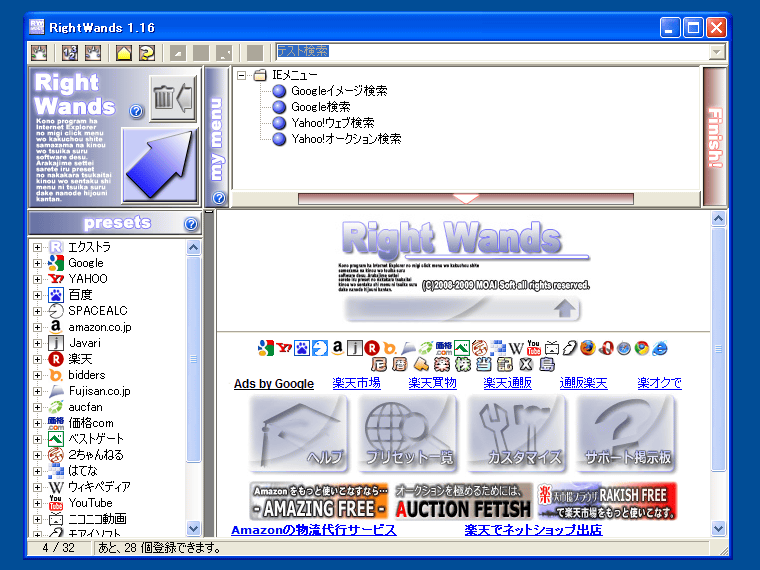Open Amazonの物流代行サービス link
This screenshot has height=570, width=760.
314,530
